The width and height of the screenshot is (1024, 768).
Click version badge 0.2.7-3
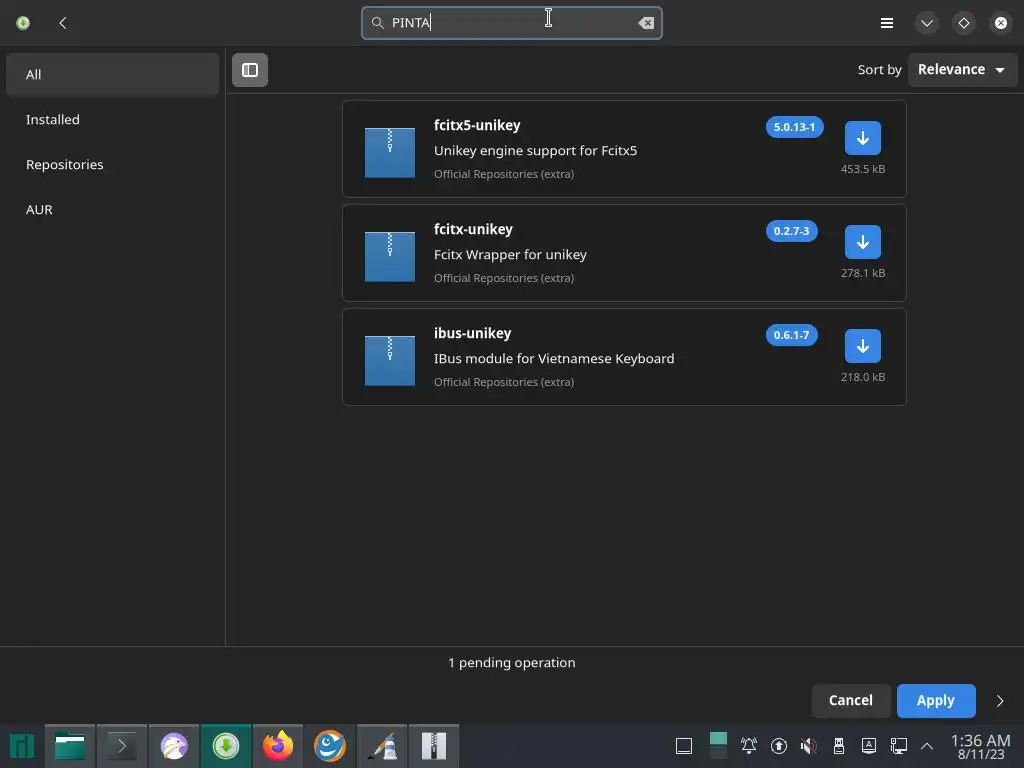point(791,231)
